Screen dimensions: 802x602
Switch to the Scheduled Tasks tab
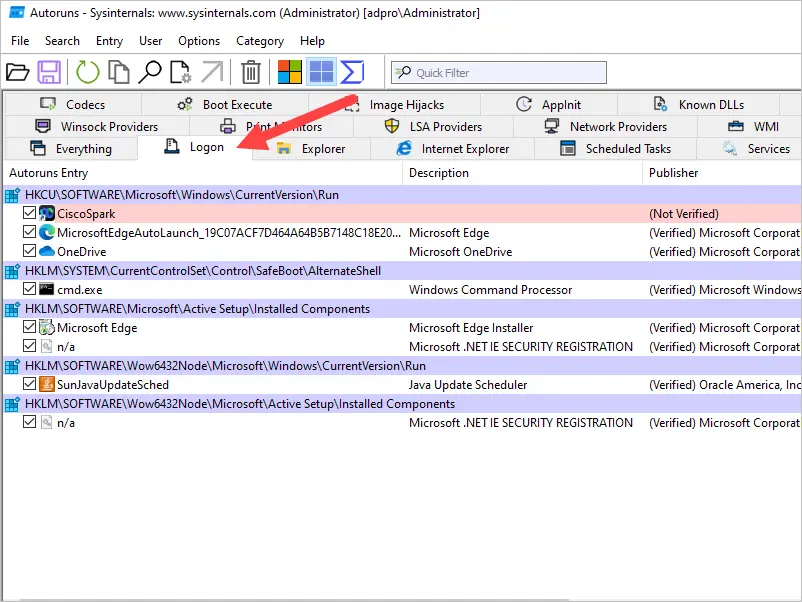click(x=615, y=149)
